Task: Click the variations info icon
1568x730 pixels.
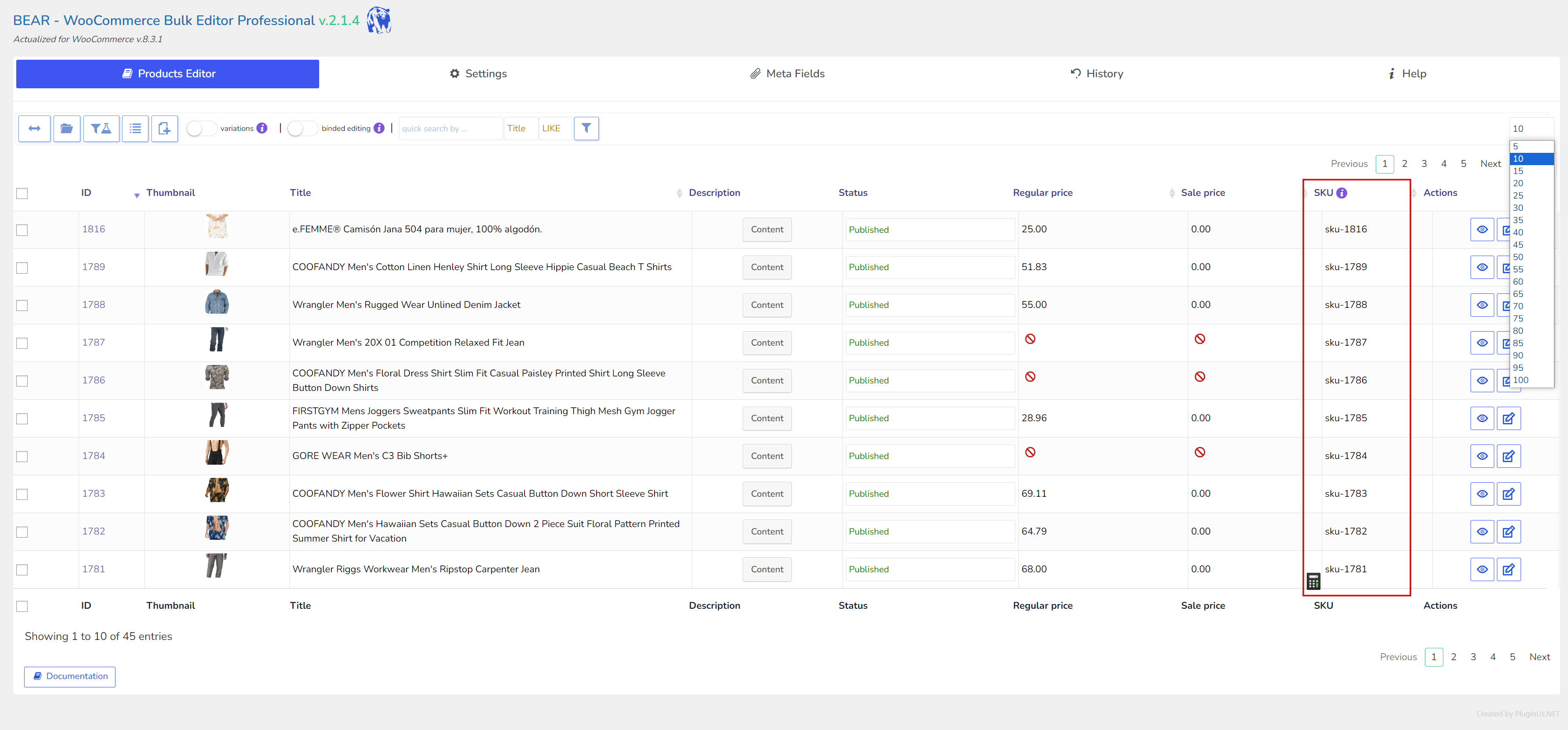Action: click(x=262, y=128)
